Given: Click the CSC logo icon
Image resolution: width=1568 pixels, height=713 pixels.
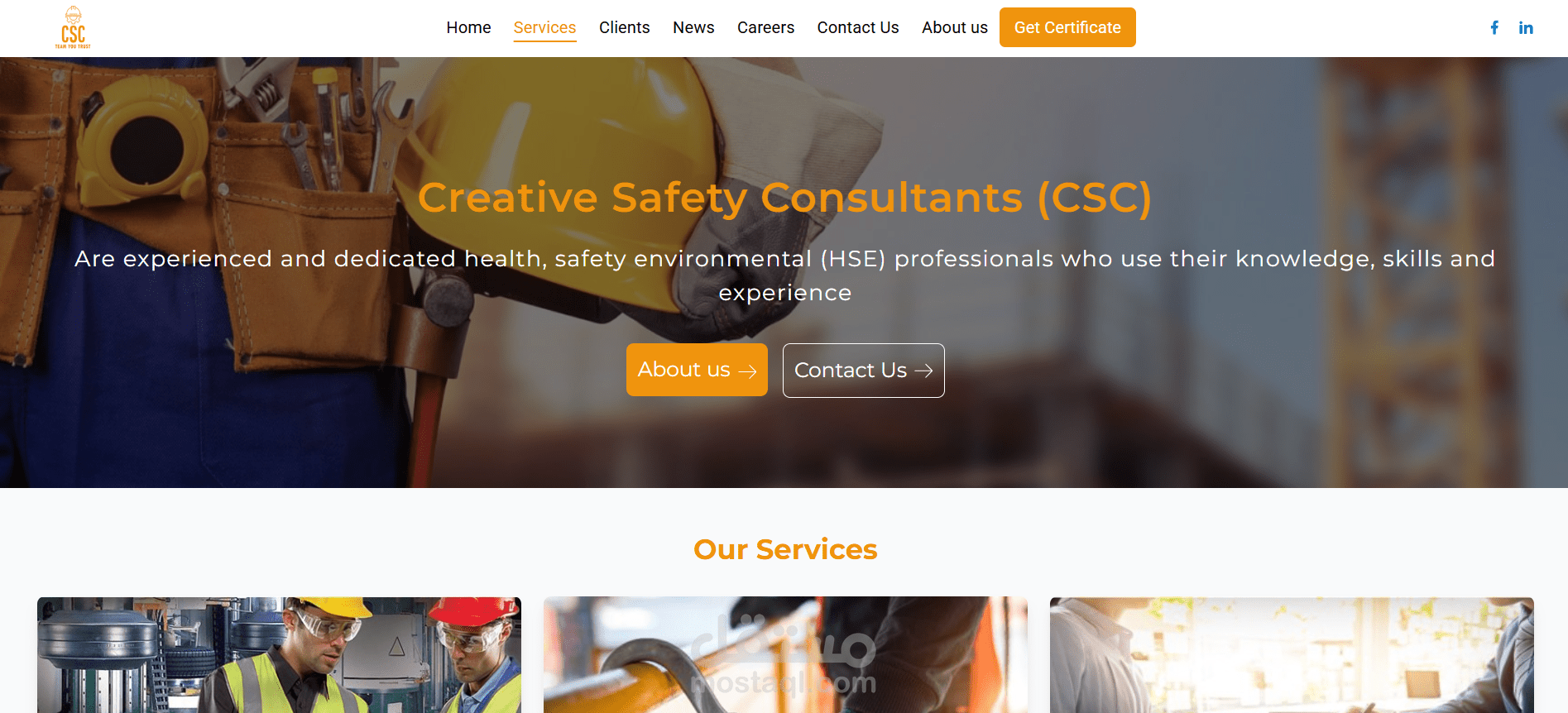Looking at the screenshot, I should pyautogui.click(x=73, y=27).
